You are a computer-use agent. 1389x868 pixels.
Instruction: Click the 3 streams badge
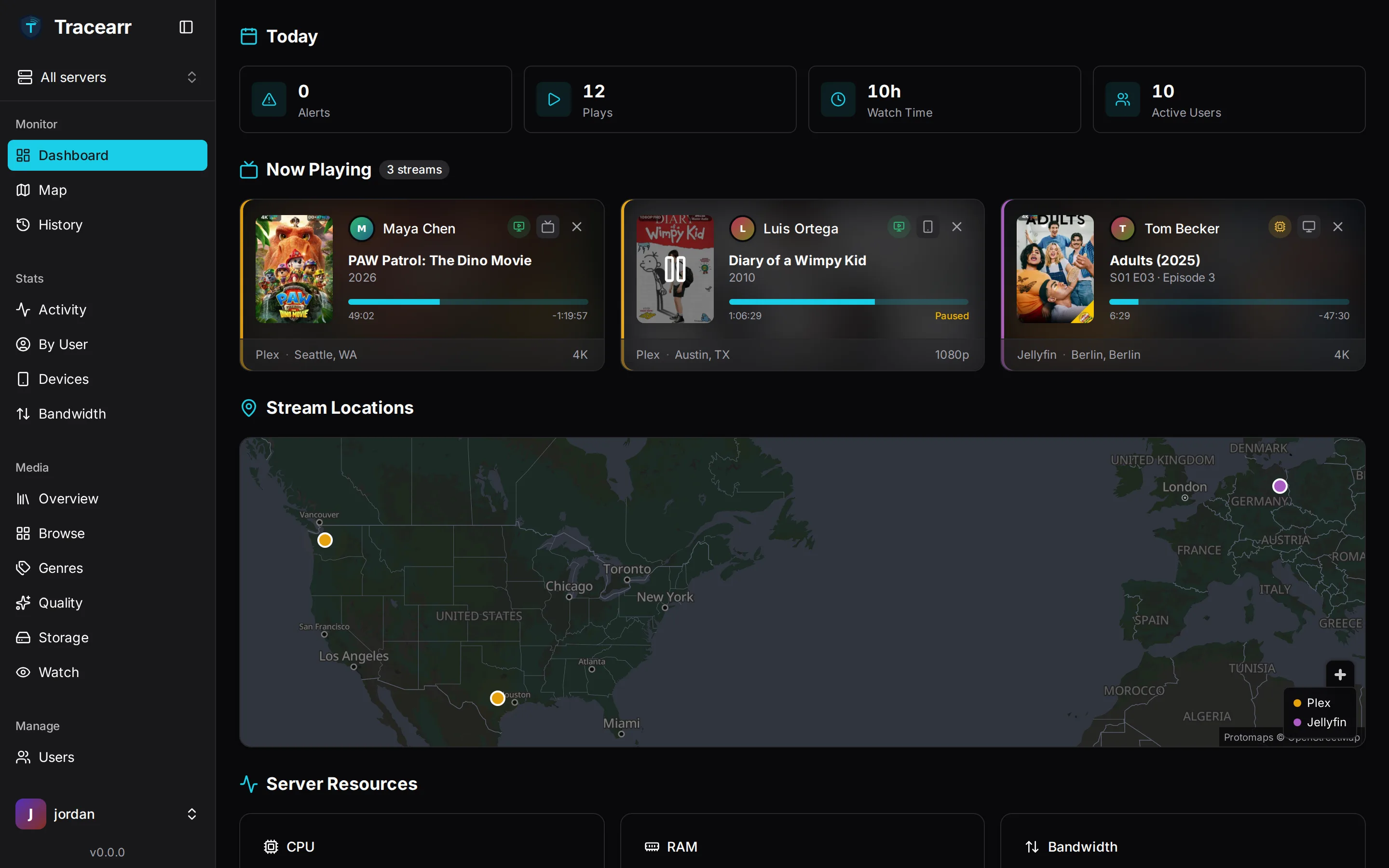pos(414,169)
